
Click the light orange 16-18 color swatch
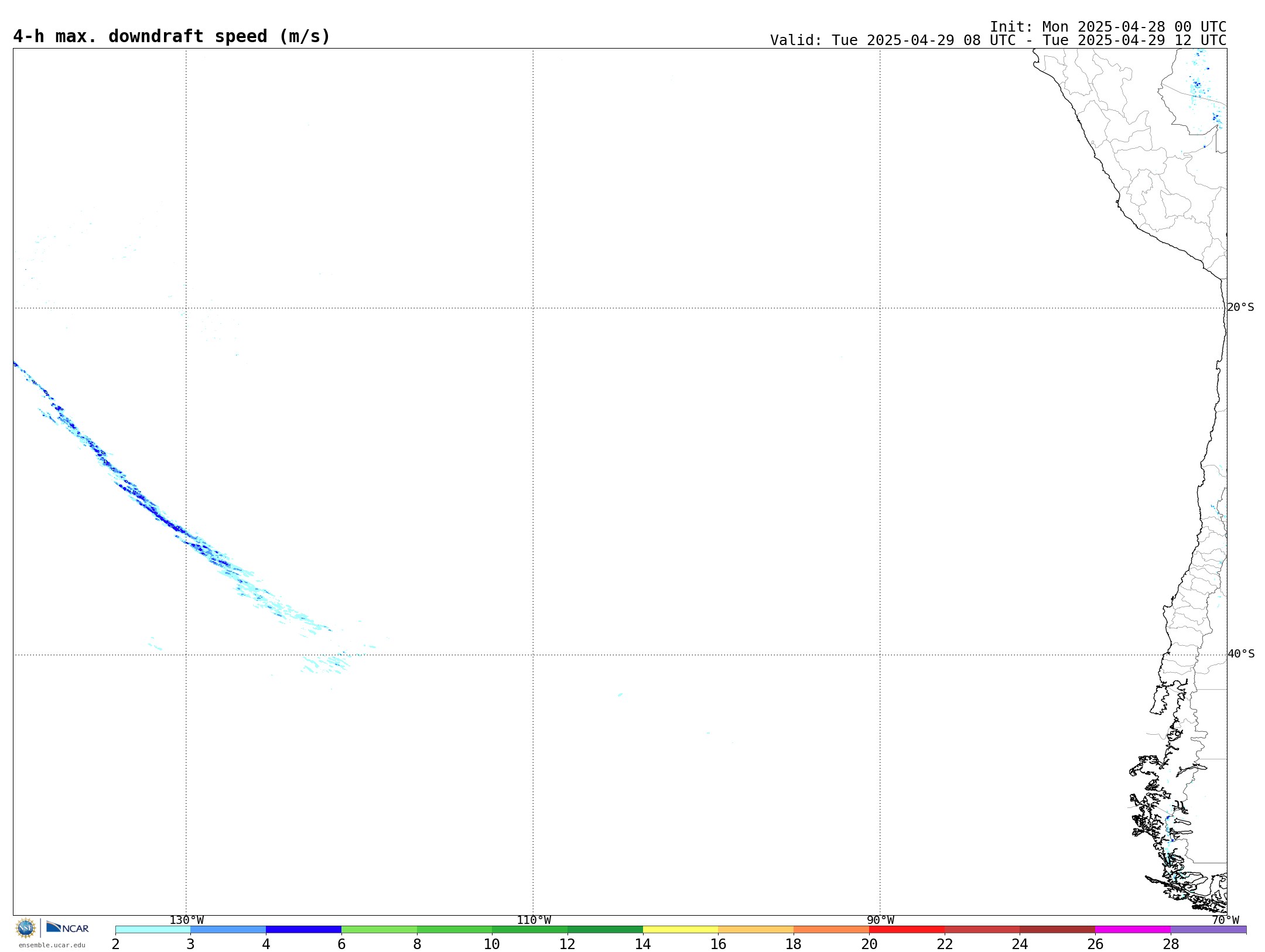click(x=756, y=930)
